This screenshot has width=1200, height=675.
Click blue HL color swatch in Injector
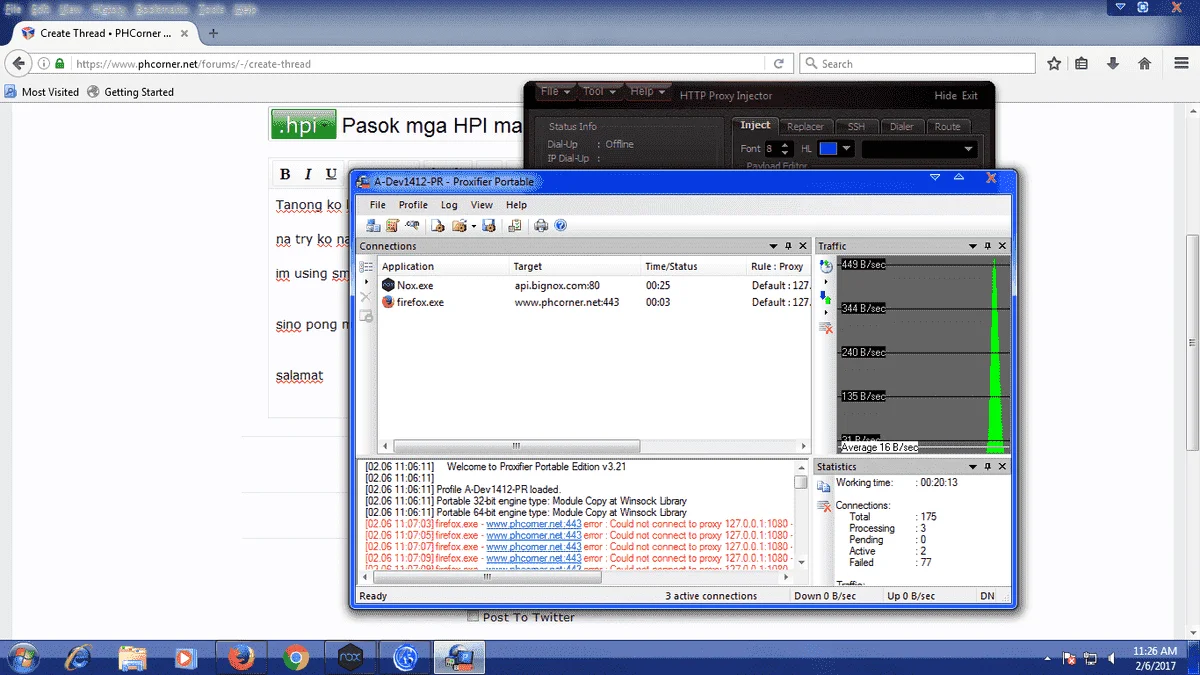[828, 149]
